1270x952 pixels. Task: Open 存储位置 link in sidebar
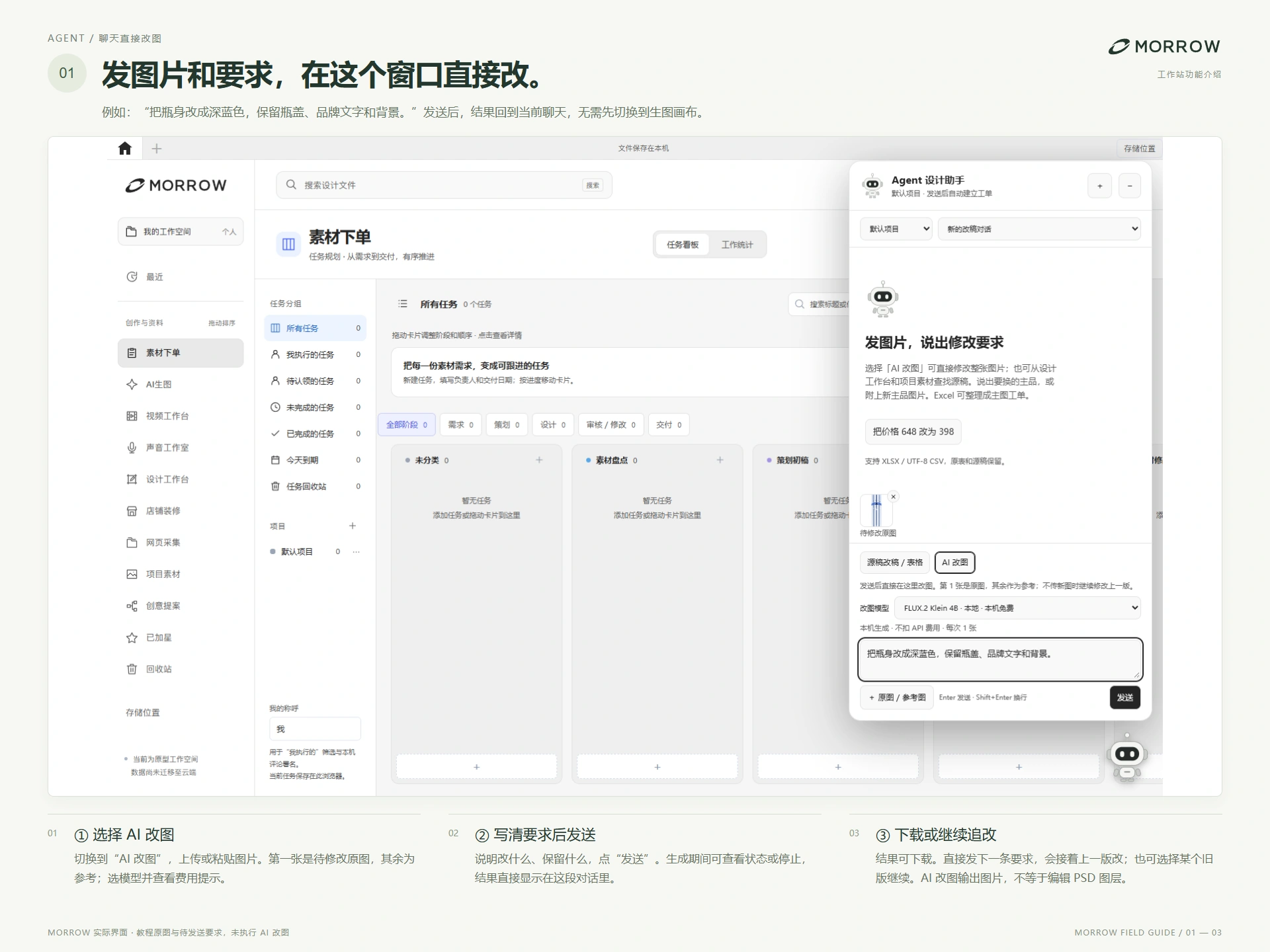pyautogui.click(x=143, y=713)
